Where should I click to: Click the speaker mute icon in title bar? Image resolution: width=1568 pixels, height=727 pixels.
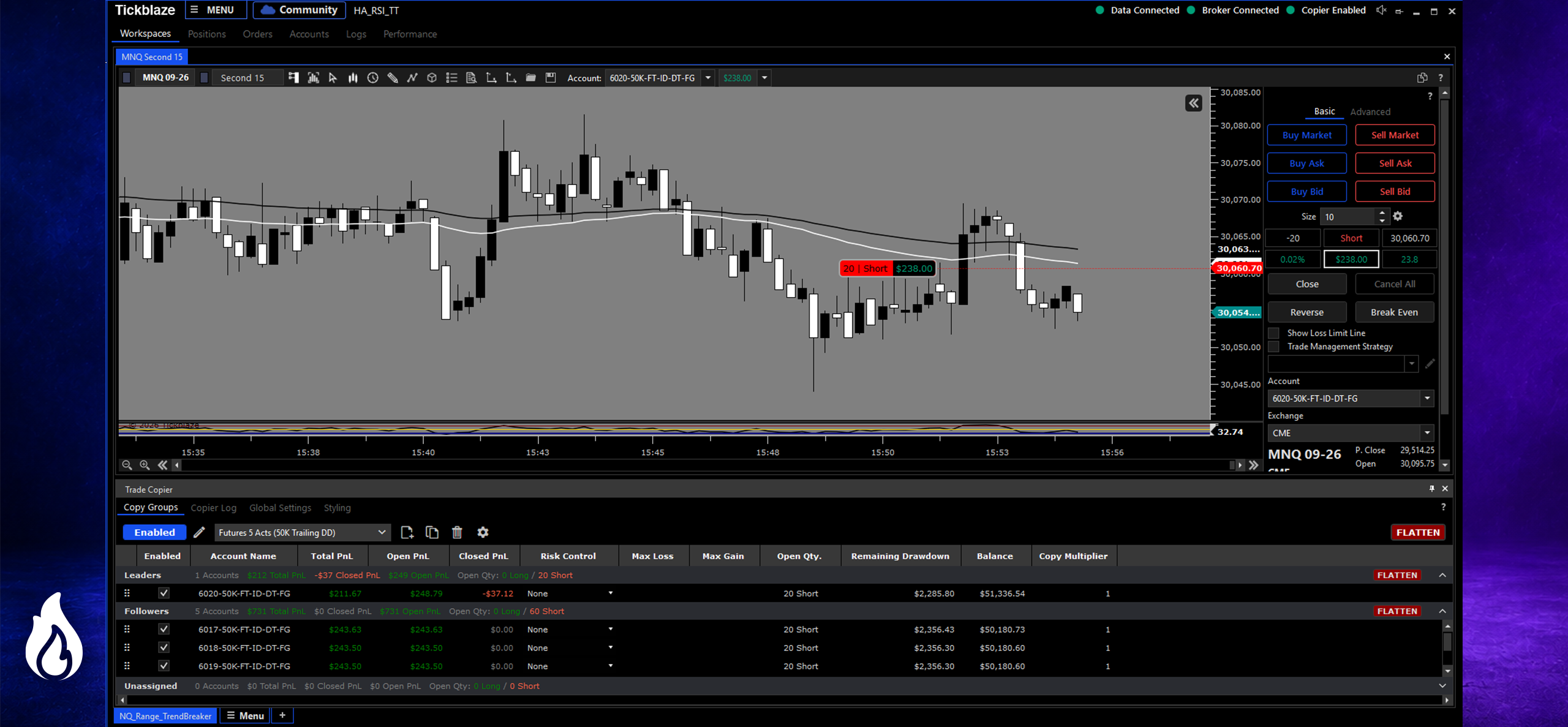click(1381, 10)
